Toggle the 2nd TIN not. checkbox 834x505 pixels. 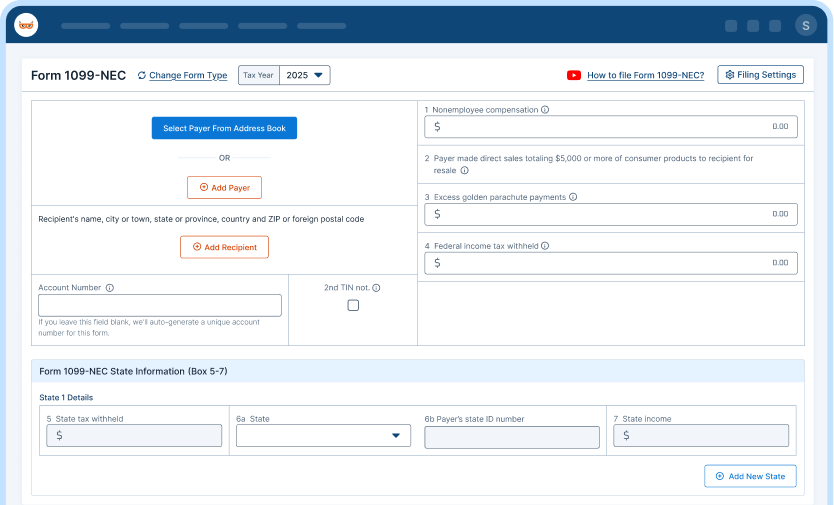click(x=353, y=305)
